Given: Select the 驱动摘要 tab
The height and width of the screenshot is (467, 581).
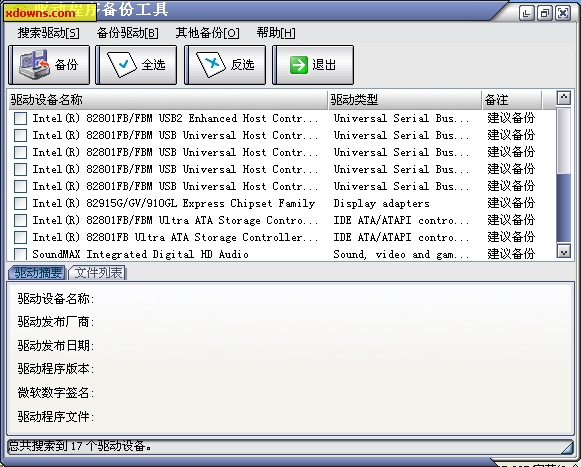Looking at the screenshot, I should pyautogui.click(x=37, y=273).
